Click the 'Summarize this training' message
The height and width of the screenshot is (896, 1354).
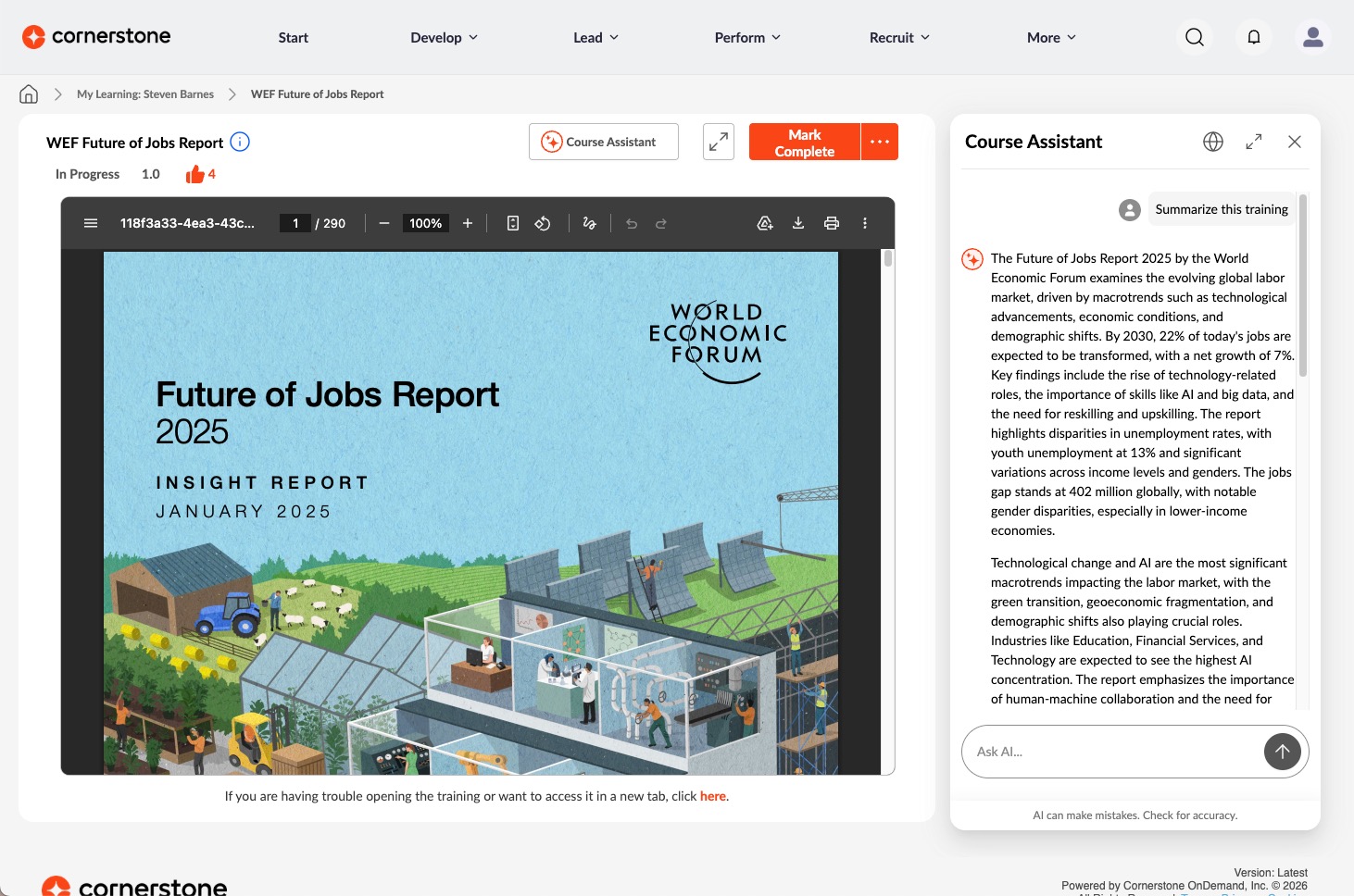[1222, 209]
